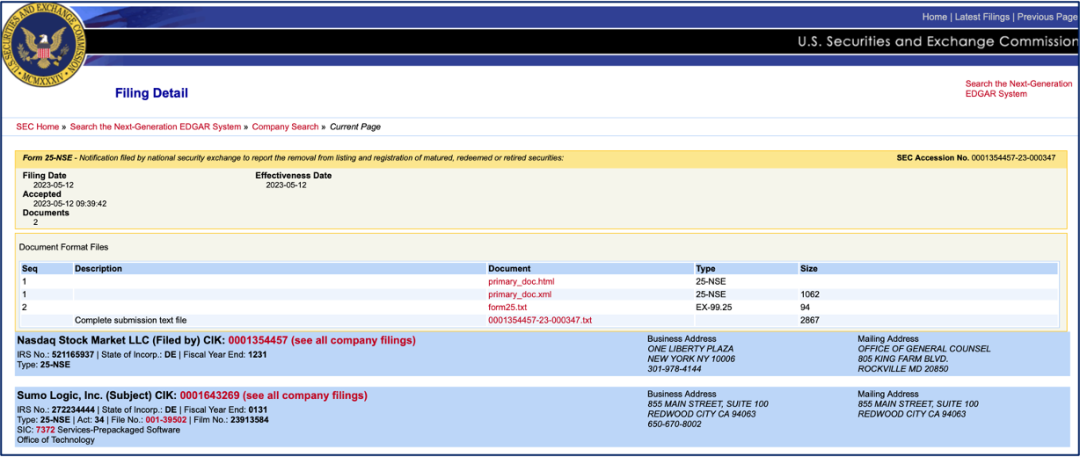
Task: Open primary_doc.html document
Action: pyautogui.click(x=521, y=282)
